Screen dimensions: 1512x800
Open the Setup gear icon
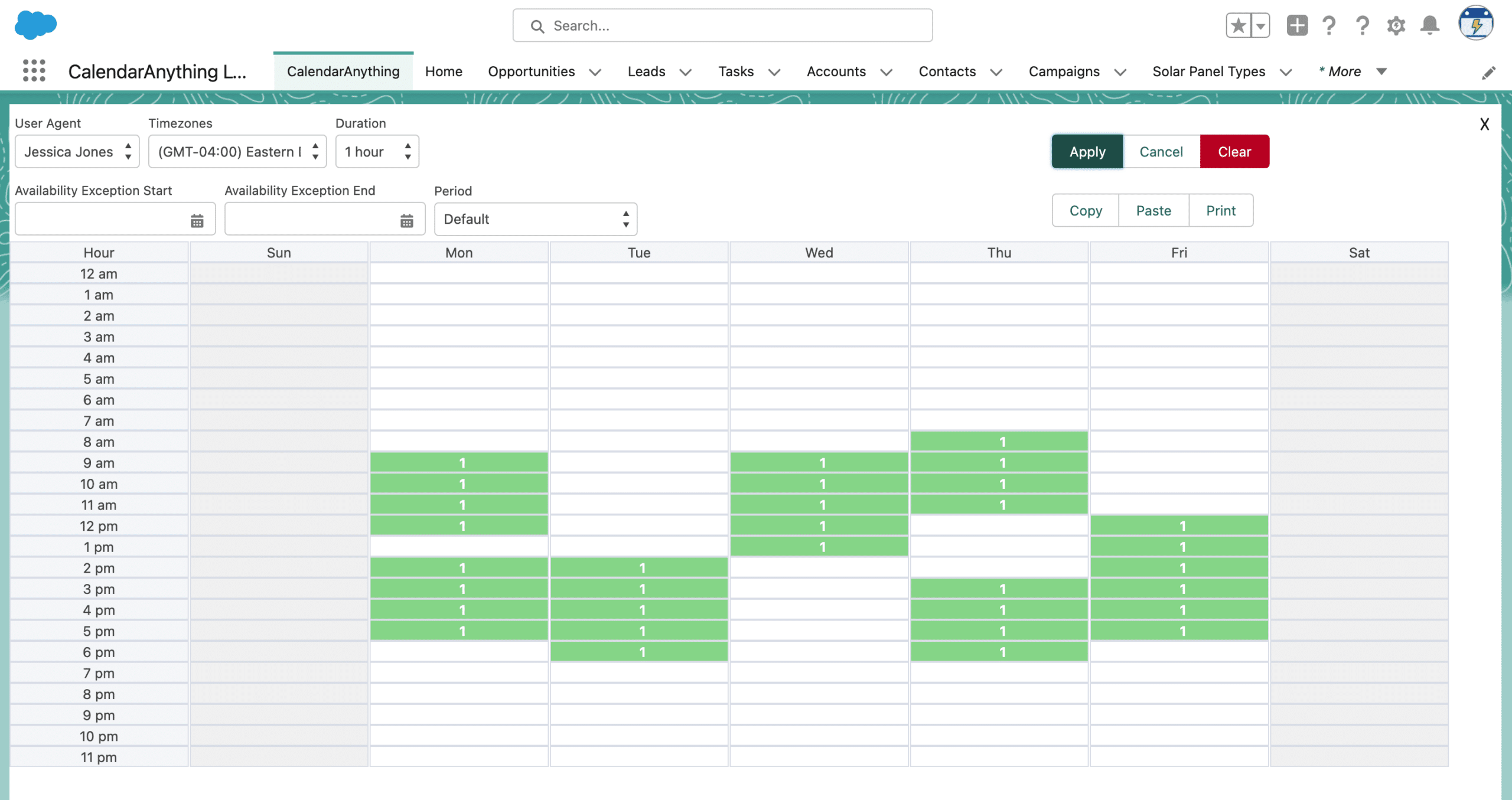[1396, 25]
